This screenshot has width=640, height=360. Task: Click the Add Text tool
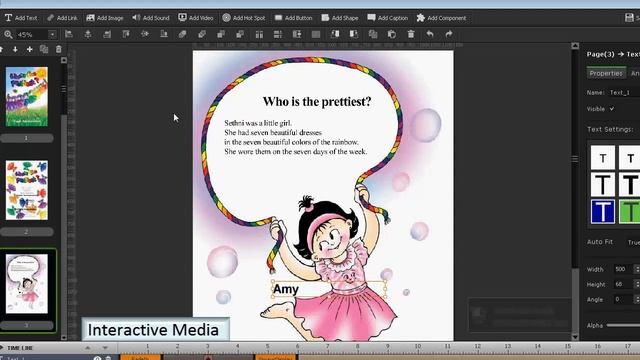21,18
